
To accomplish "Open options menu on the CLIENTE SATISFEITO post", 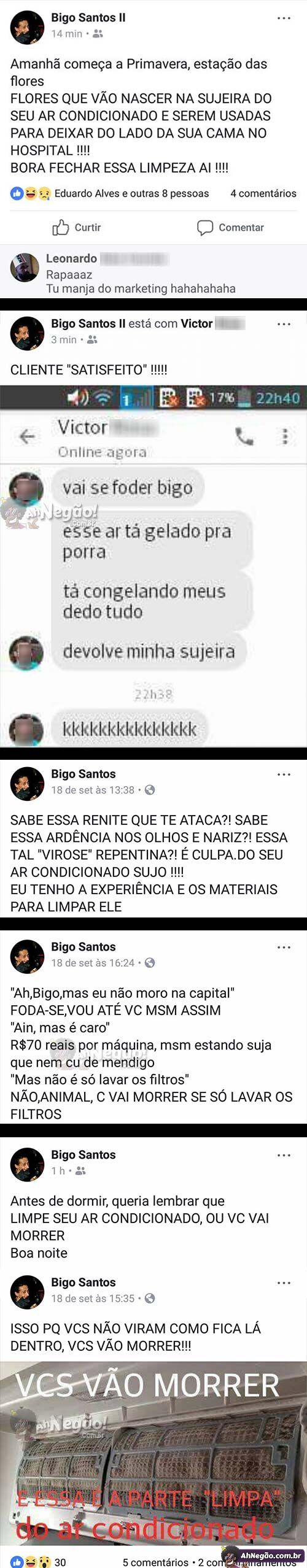I will [284, 324].
